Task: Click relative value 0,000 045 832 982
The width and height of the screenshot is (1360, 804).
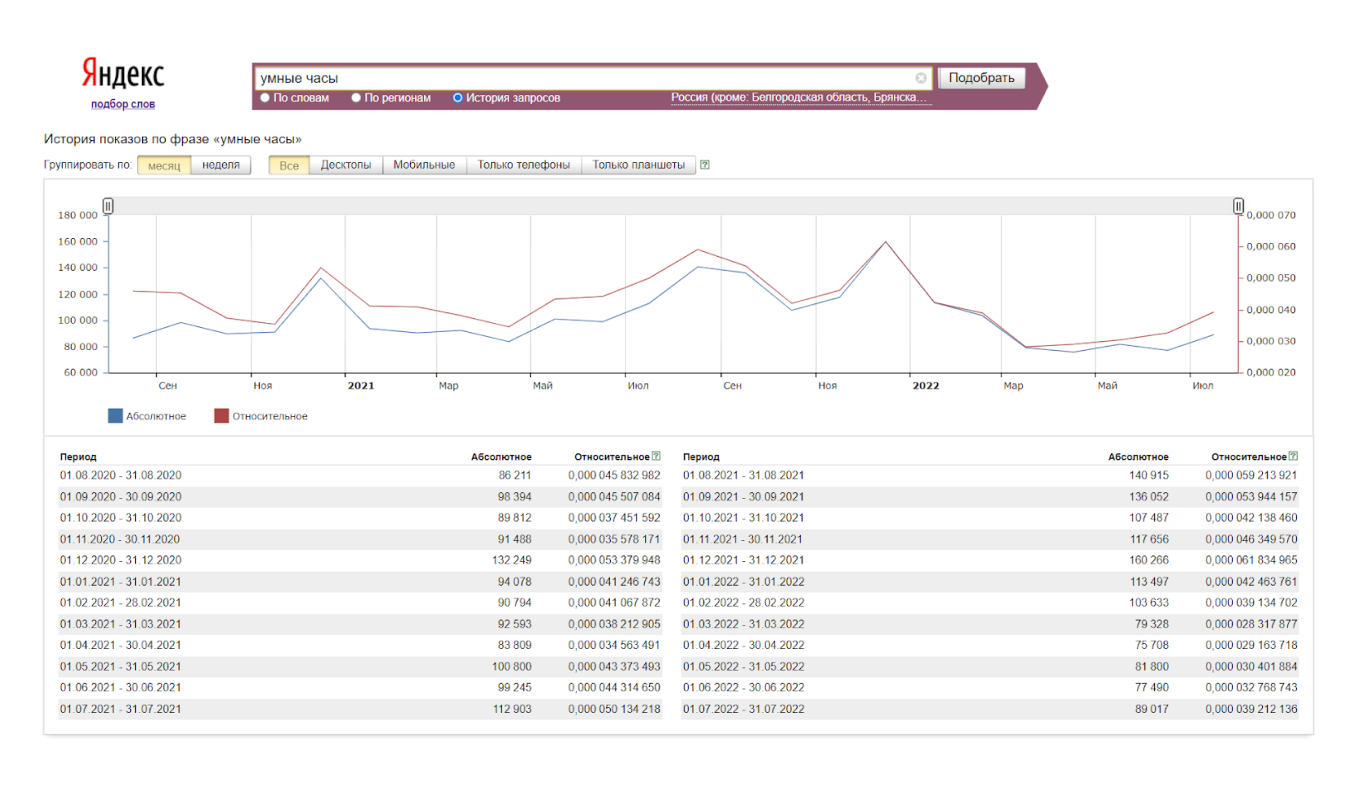Action: pos(614,475)
